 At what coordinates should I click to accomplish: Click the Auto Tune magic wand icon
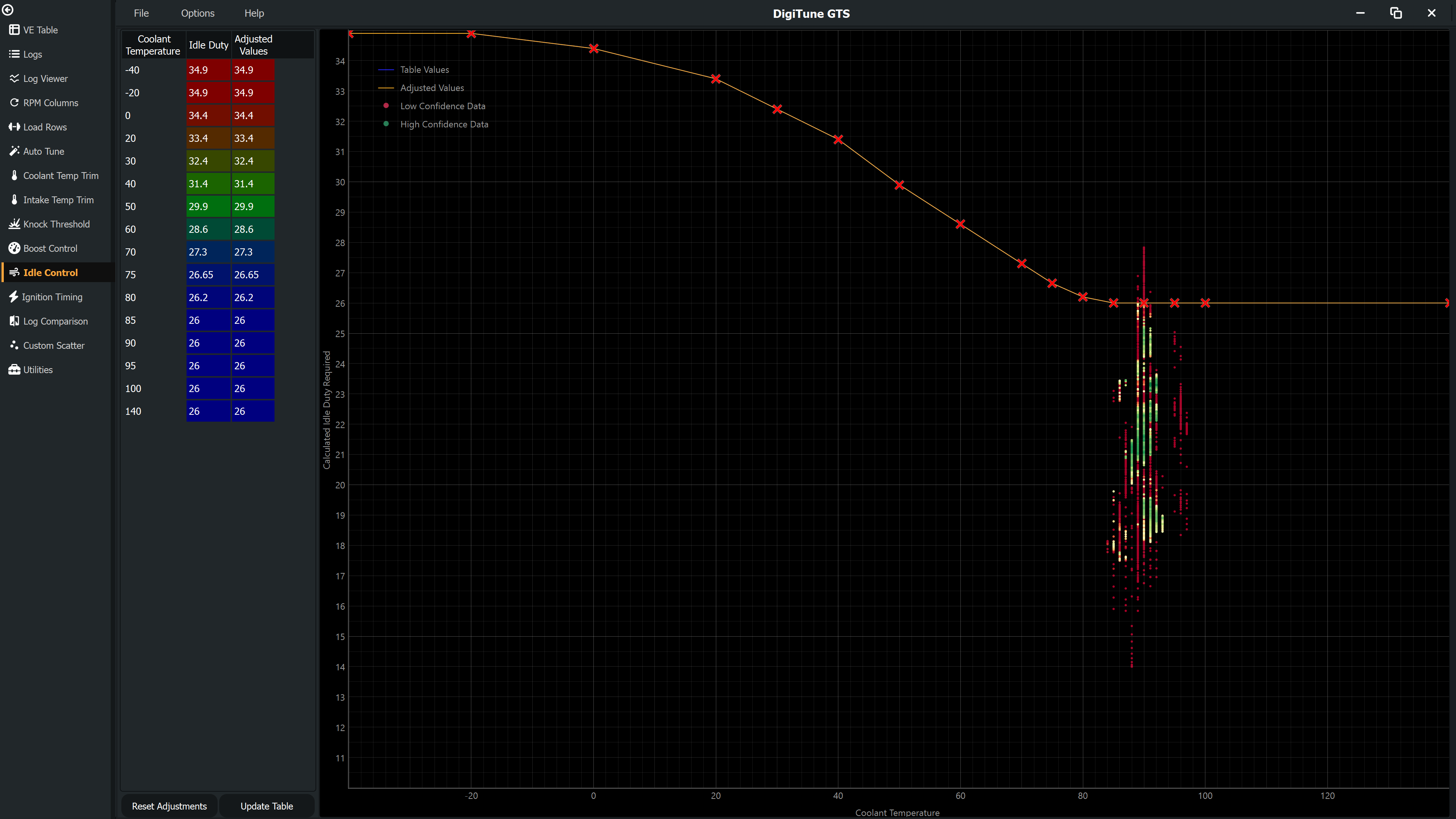tap(14, 152)
